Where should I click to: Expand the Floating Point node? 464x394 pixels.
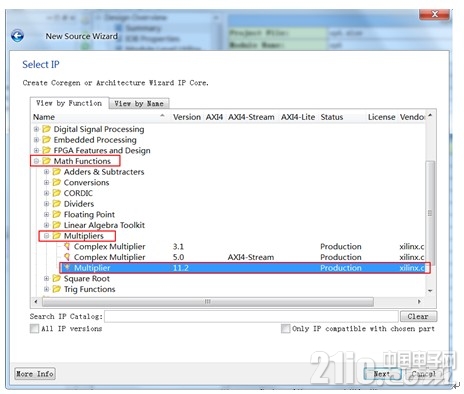coord(47,214)
